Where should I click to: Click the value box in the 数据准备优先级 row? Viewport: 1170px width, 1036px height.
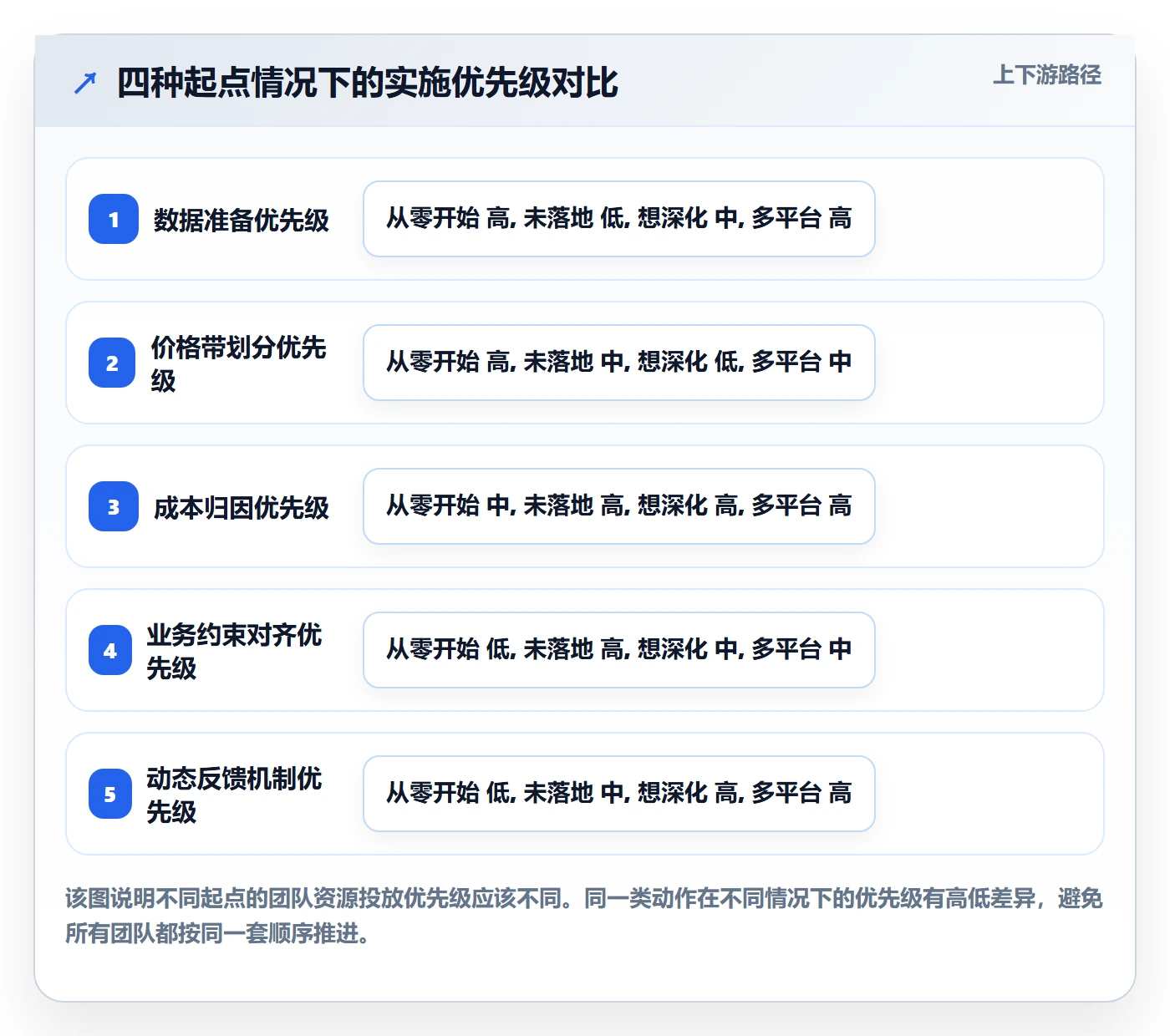(x=619, y=219)
